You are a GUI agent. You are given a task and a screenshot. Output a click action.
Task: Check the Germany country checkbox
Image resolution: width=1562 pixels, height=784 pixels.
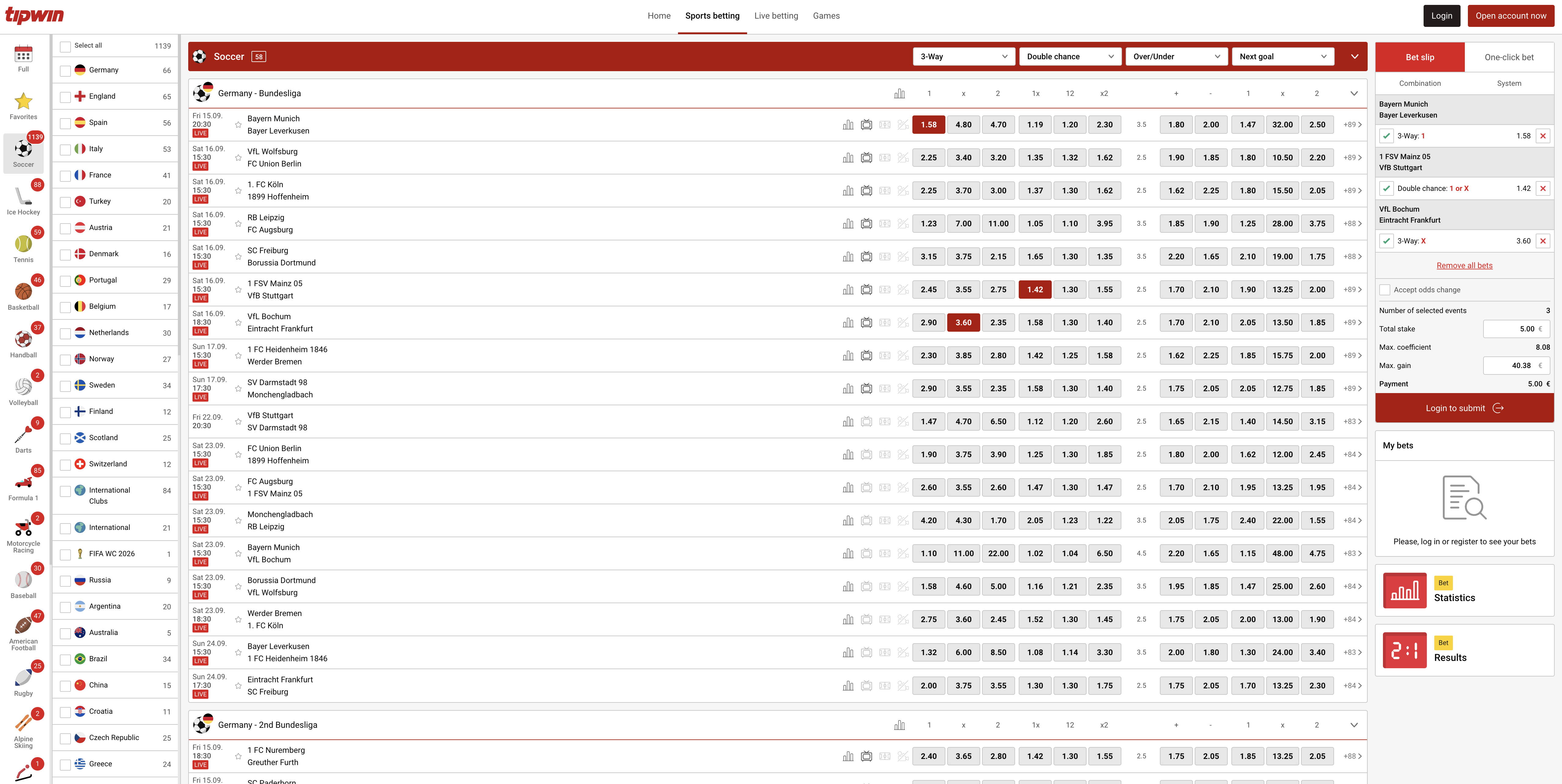(x=65, y=71)
